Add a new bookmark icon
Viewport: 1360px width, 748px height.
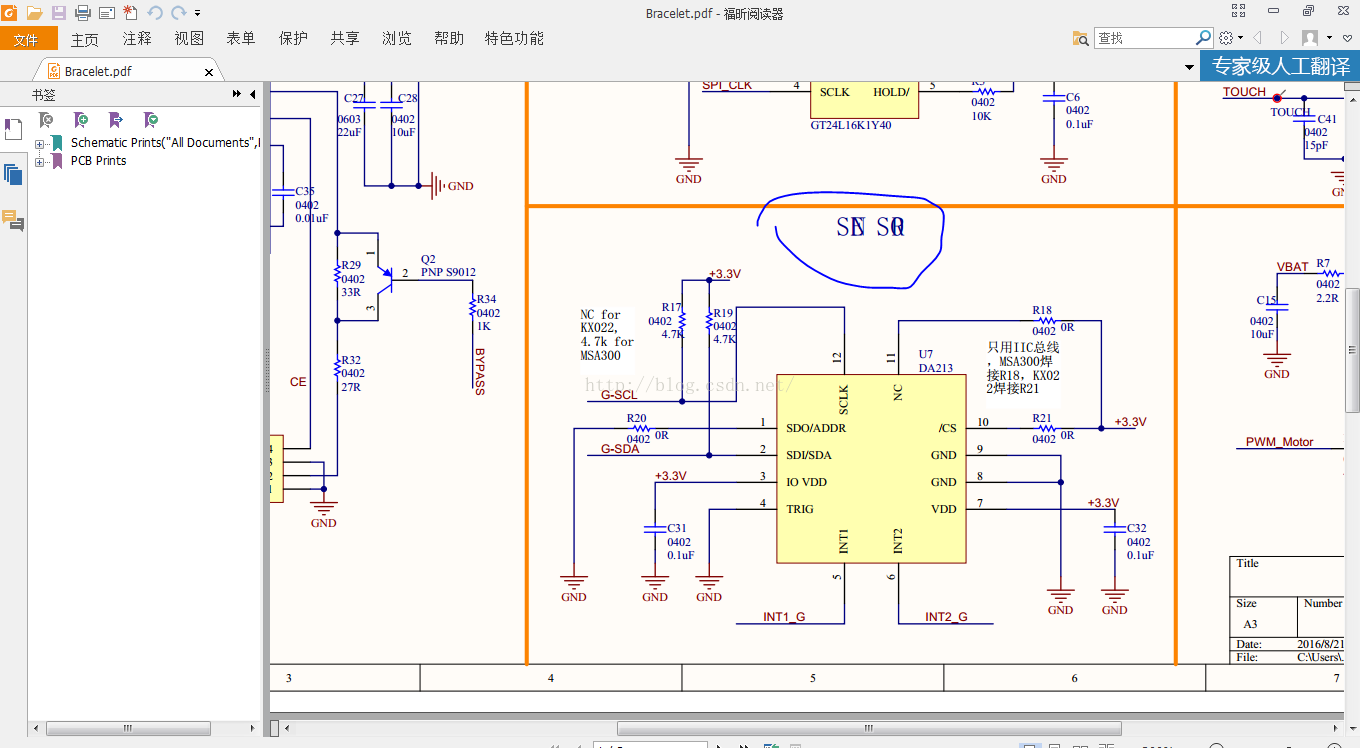81,119
